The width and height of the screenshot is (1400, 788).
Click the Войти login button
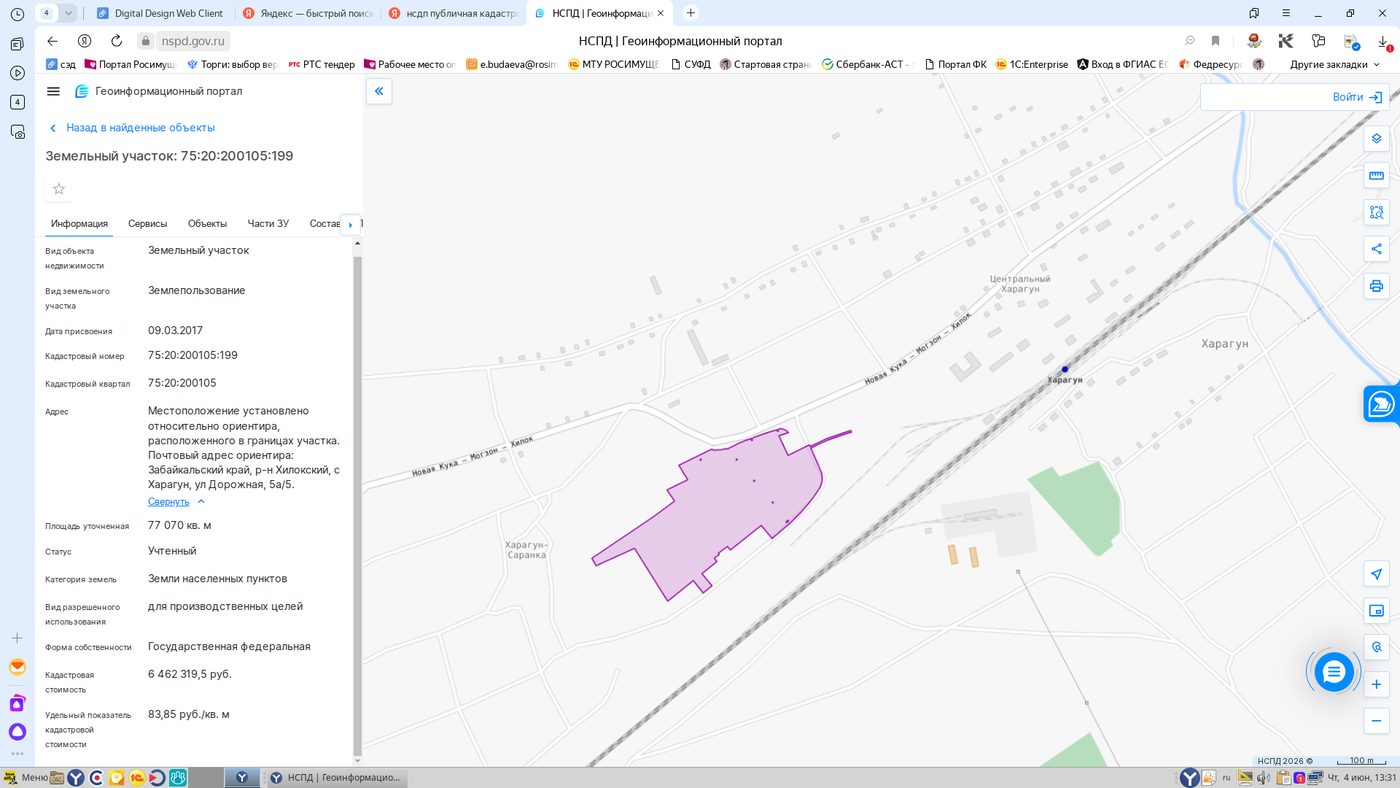click(1357, 97)
